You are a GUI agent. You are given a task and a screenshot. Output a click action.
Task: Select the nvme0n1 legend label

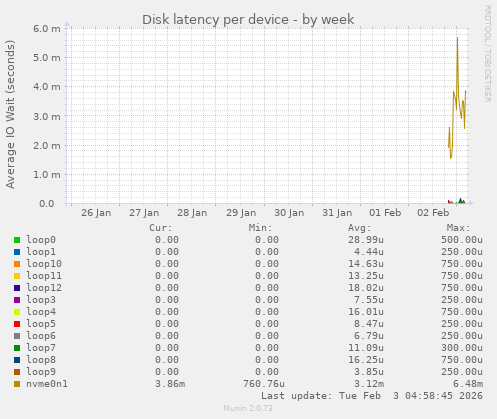(x=47, y=384)
